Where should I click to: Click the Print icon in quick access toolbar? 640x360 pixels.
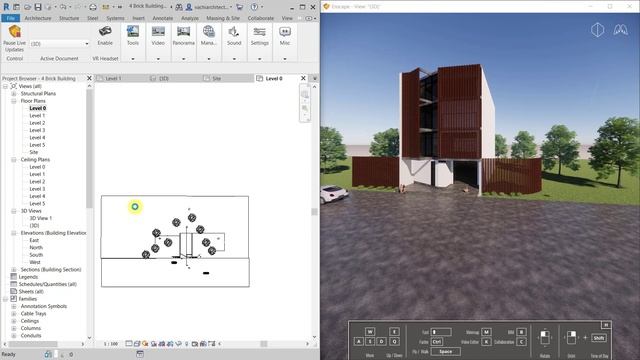tap(93, 7)
